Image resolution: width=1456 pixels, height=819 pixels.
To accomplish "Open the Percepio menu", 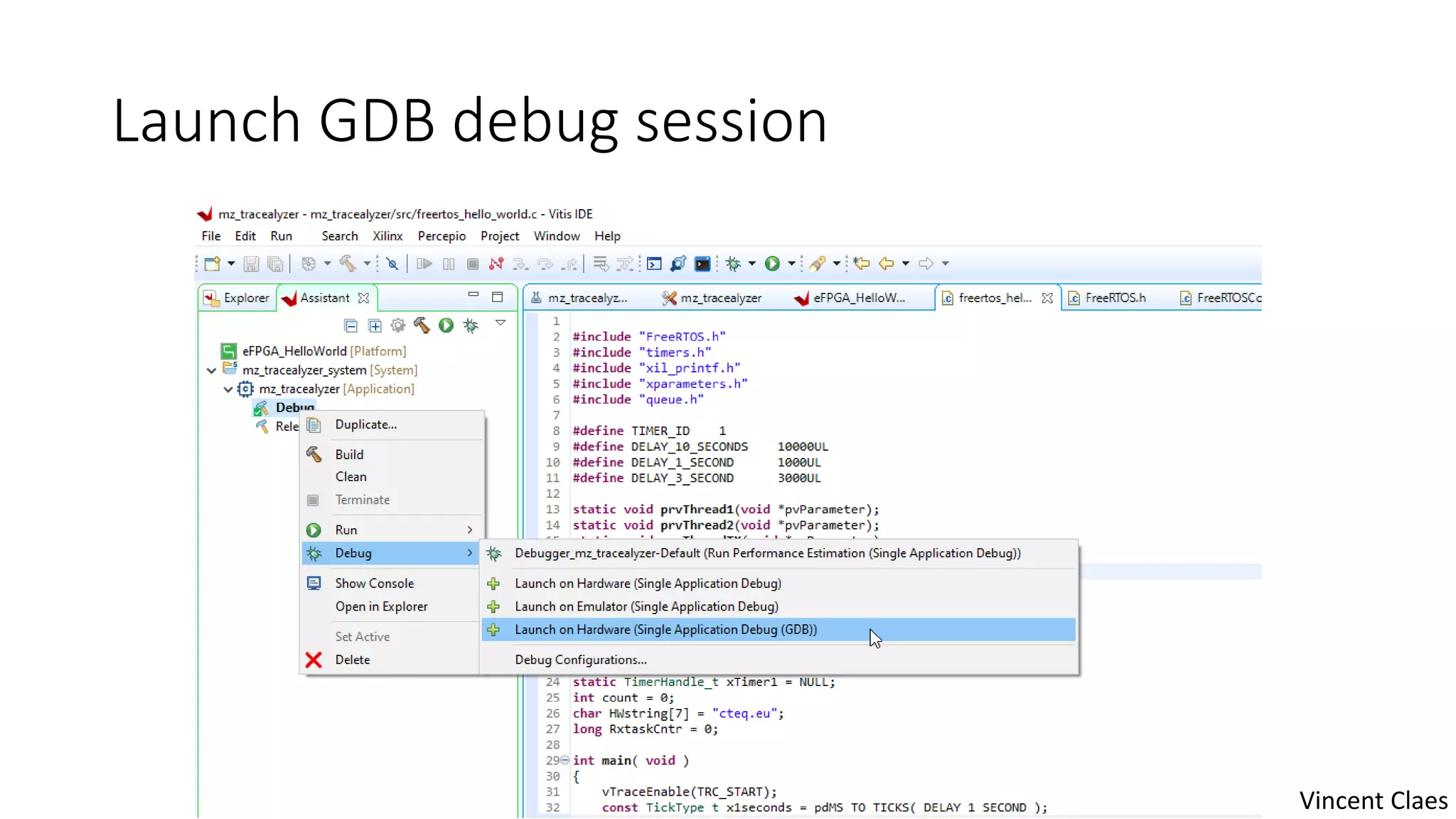I will point(441,236).
